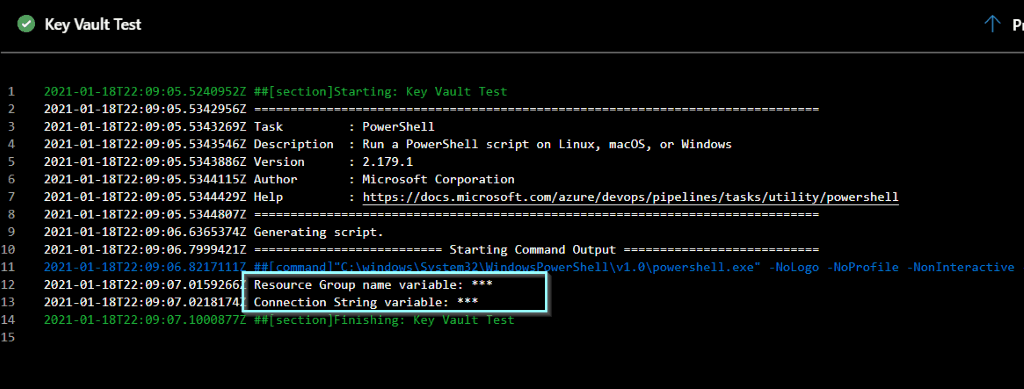Viewport: 1024px width, 389px height.
Task: Click the Starting: Key Vault Test section line
Action: (x=276, y=91)
